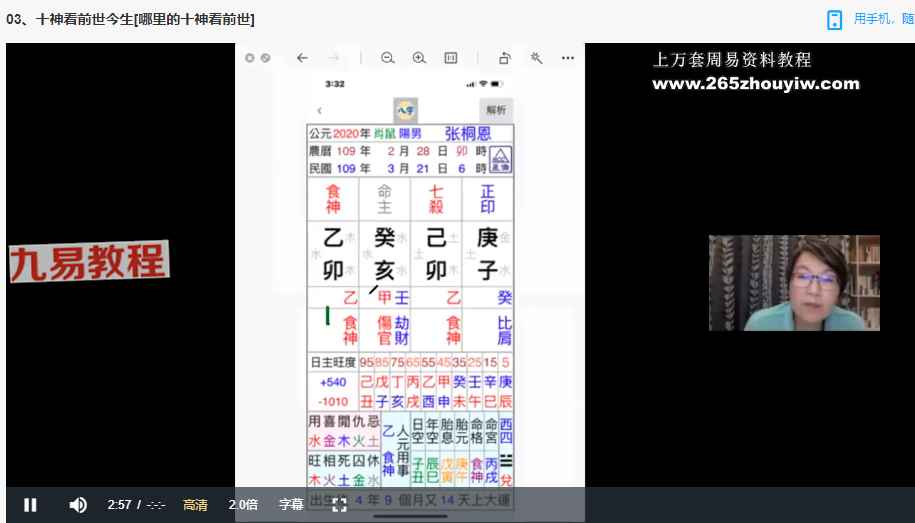Pause the video playback

(x=30, y=505)
